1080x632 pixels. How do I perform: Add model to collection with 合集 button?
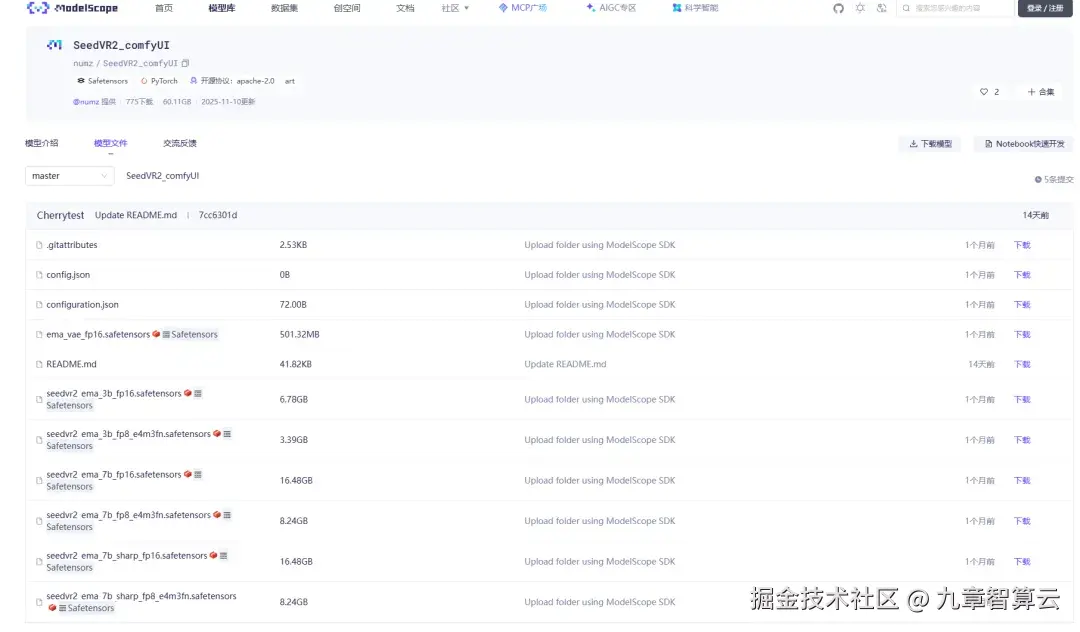[1041, 92]
